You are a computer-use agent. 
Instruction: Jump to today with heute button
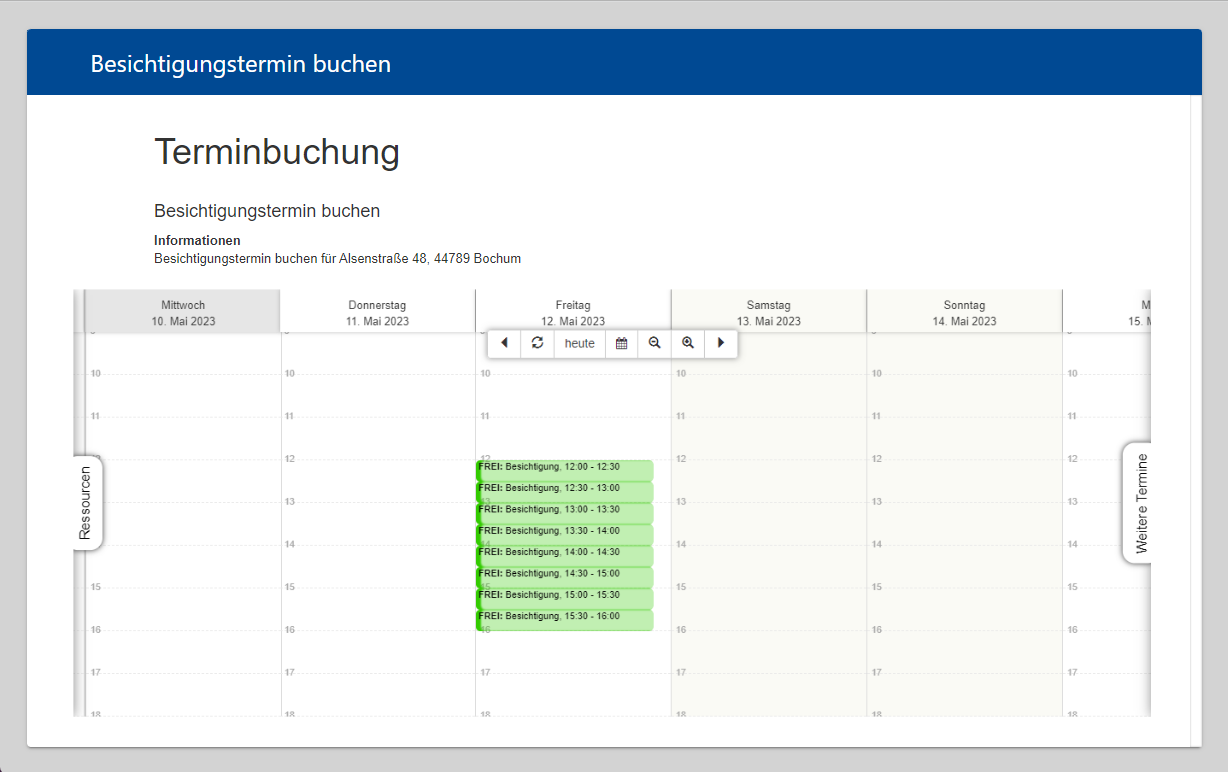click(579, 343)
